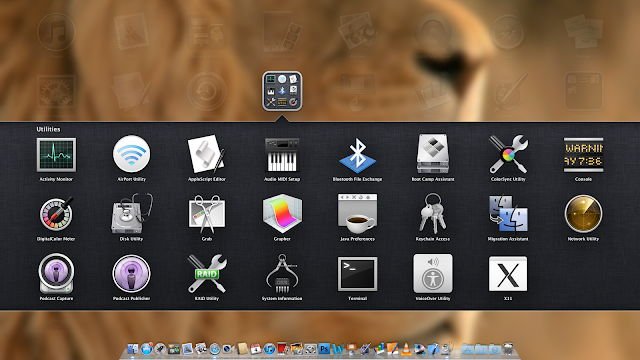
Task: Open the X11 app
Action: (508, 273)
